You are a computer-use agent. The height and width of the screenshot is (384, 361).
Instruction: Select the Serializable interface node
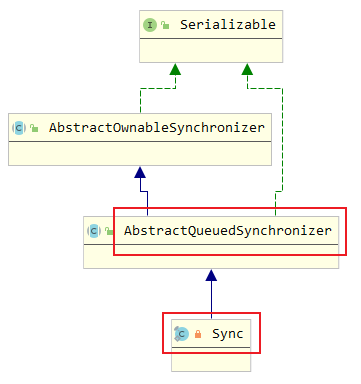pyautogui.click(x=211, y=36)
